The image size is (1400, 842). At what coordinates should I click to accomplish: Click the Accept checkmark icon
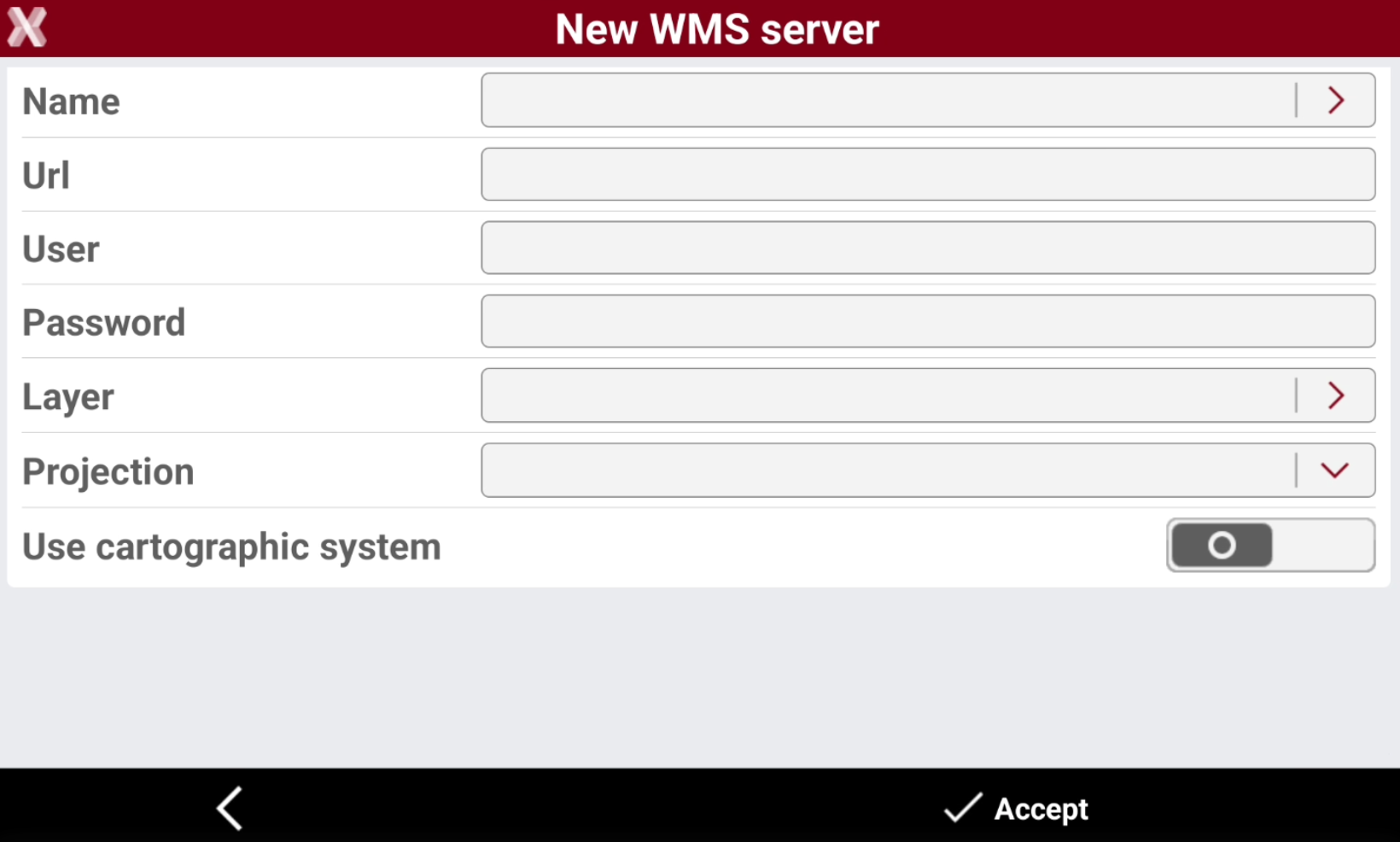(x=963, y=807)
